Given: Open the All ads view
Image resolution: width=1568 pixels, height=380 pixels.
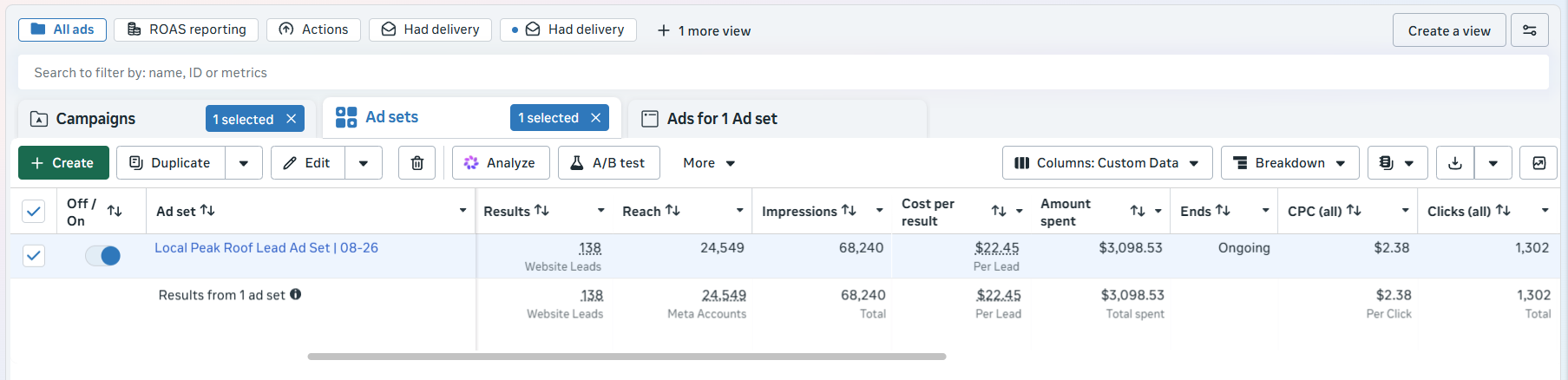Looking at the screenshot, I should 62,29.
